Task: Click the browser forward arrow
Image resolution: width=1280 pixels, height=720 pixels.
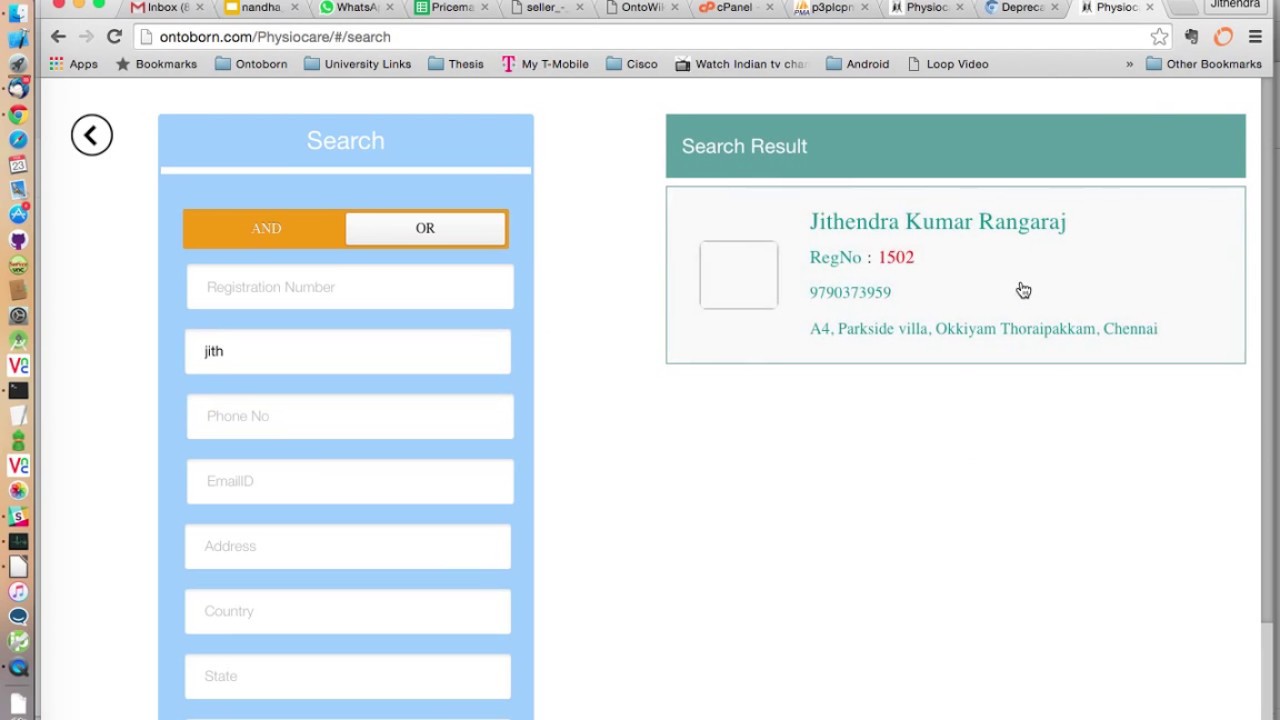Action: (86, 37)
